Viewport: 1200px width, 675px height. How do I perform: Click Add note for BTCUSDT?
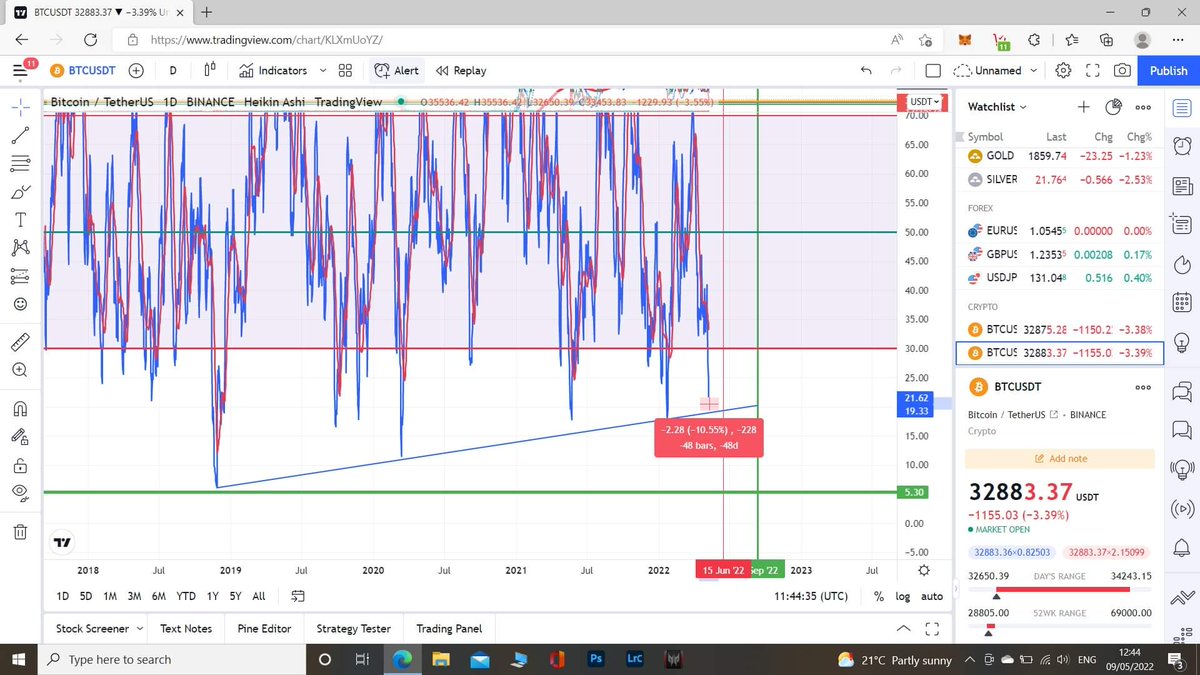pos(1059,459)
